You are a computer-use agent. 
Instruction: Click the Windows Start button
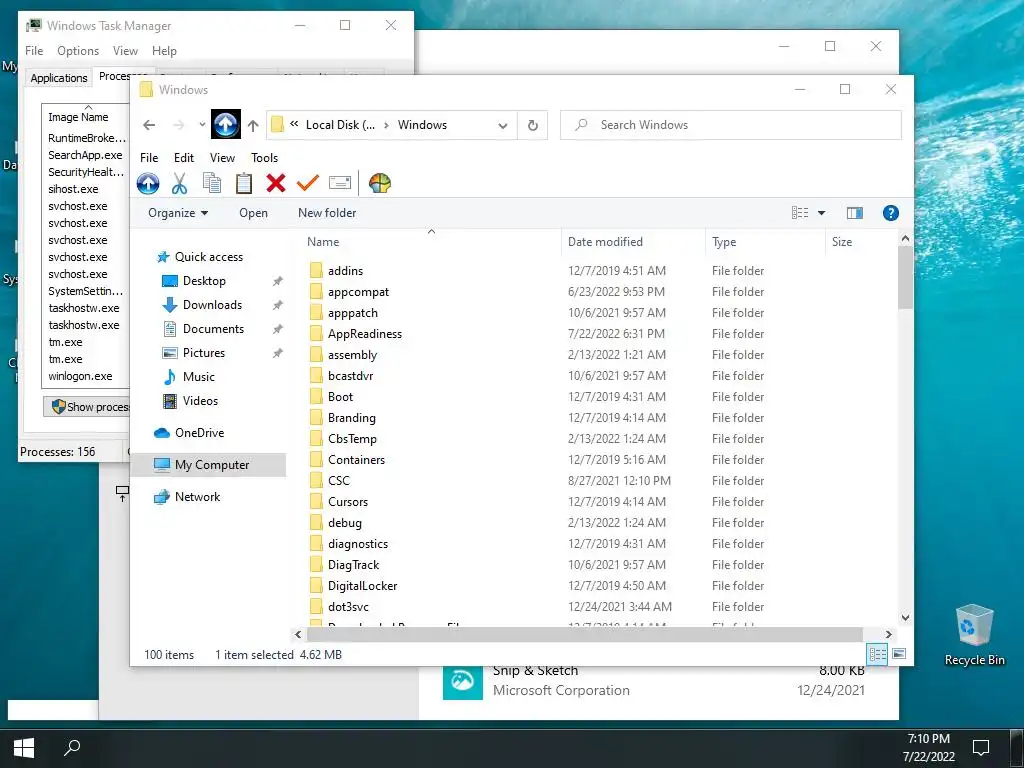[x=24, y=748]
